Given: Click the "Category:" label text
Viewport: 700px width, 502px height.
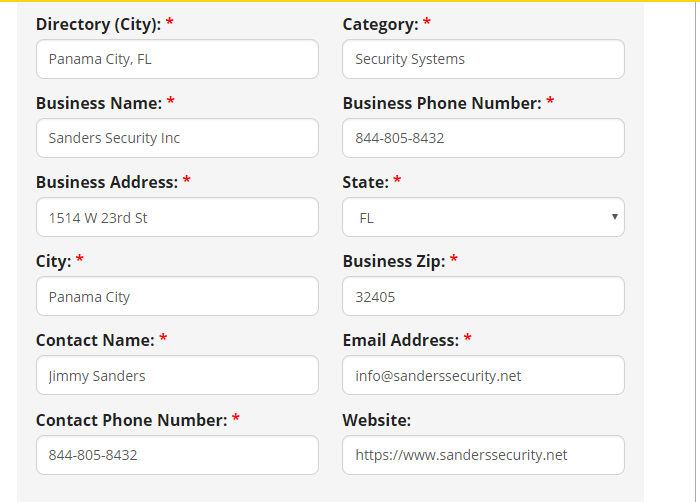Looking at the screenshot, I should [x=380, y=24].
